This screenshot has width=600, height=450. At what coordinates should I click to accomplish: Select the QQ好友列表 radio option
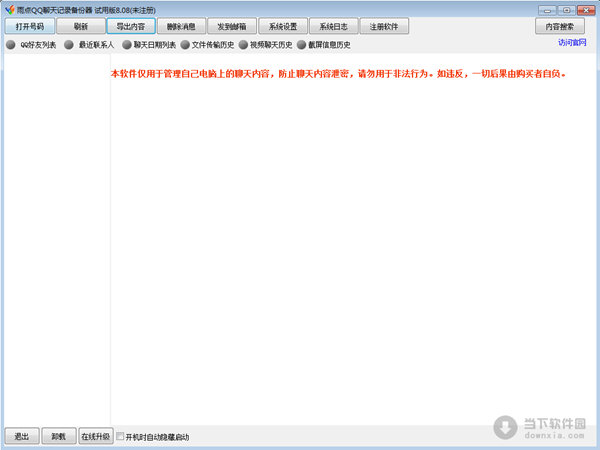point(10,45)
